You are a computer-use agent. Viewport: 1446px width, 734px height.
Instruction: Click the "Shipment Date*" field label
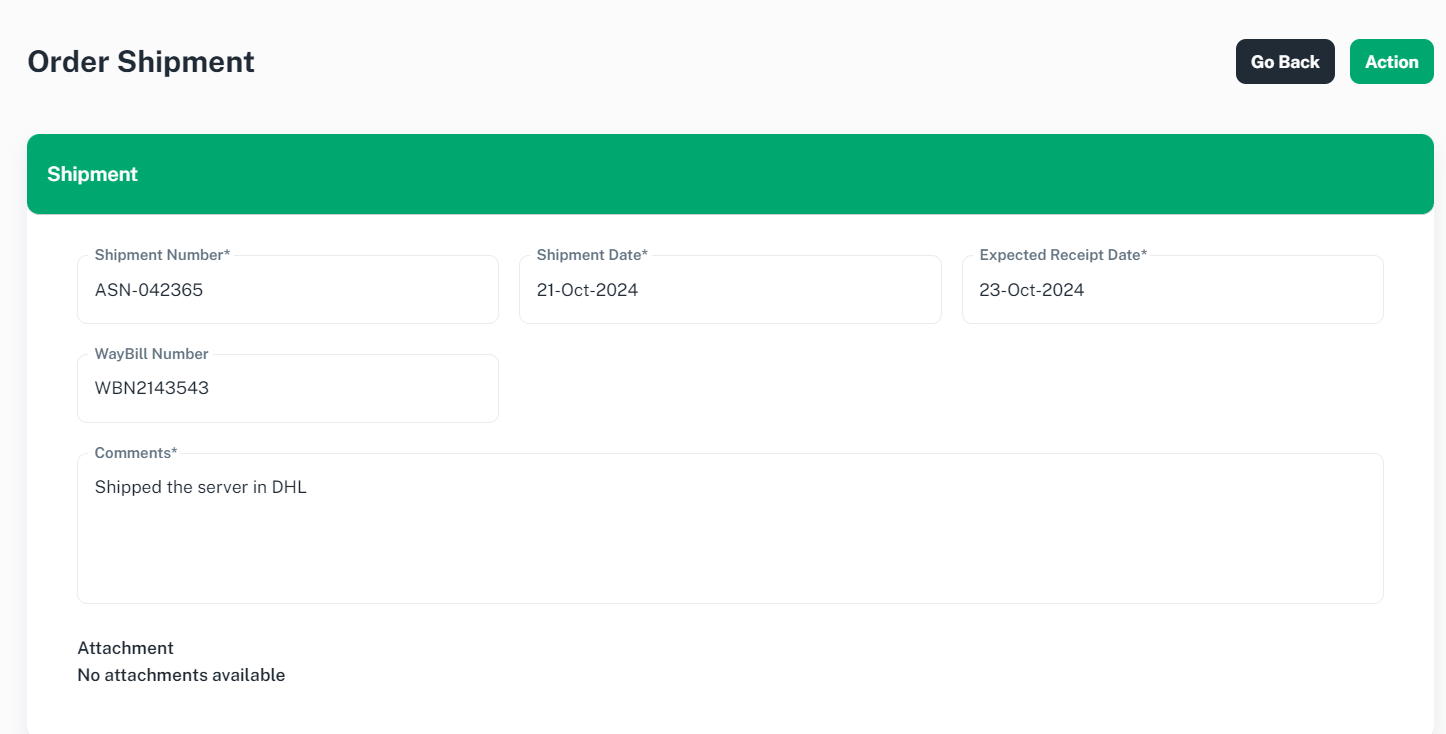(x=592, y=255)
